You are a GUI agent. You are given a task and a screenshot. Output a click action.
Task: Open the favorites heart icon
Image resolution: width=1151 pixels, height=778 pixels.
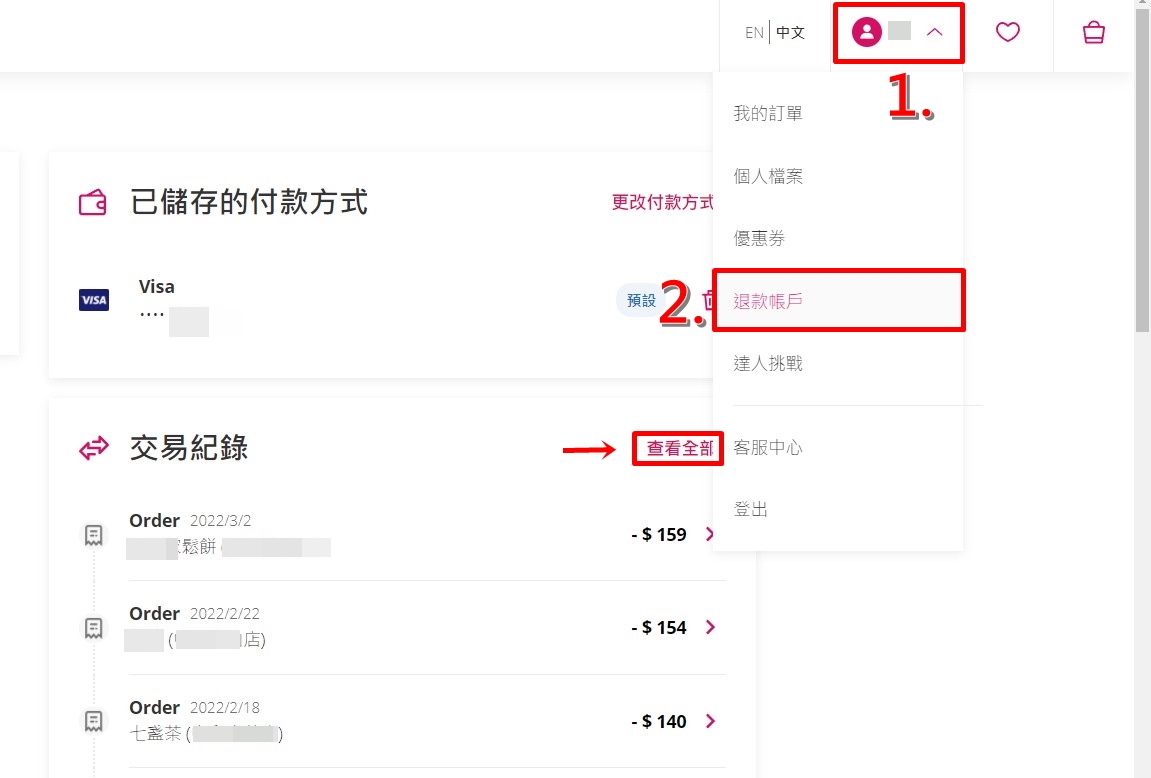point(1007,32)
